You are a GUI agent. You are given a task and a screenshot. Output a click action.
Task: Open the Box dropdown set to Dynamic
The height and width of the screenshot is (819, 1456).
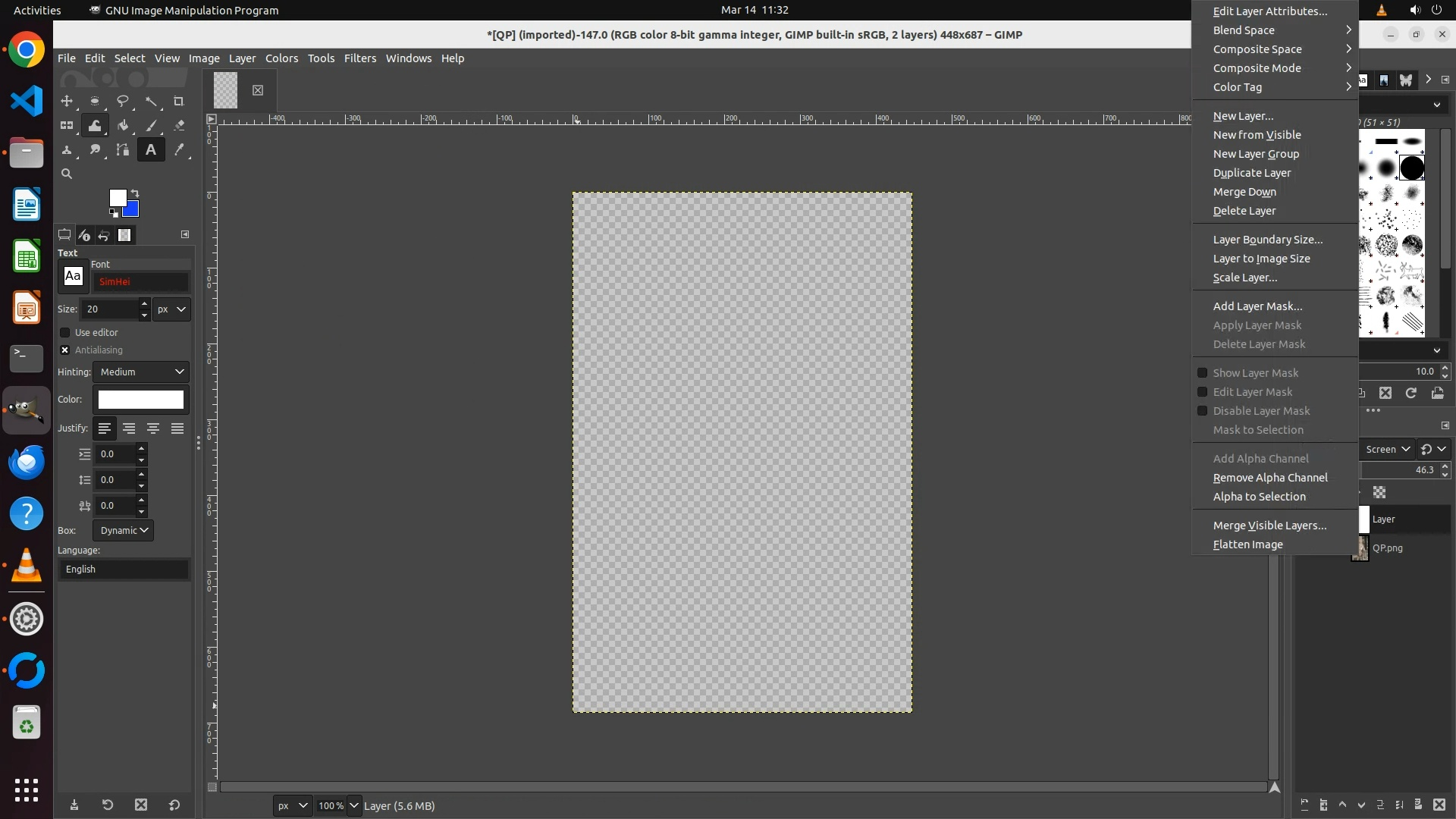tap(123, 530)
